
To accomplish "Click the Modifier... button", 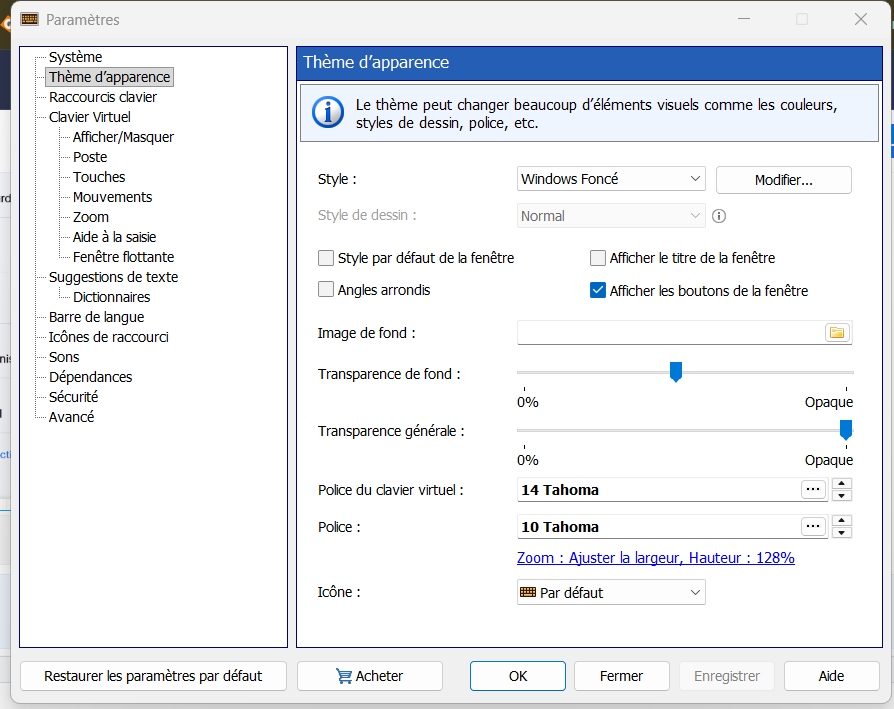I will (x=783, y=180).
